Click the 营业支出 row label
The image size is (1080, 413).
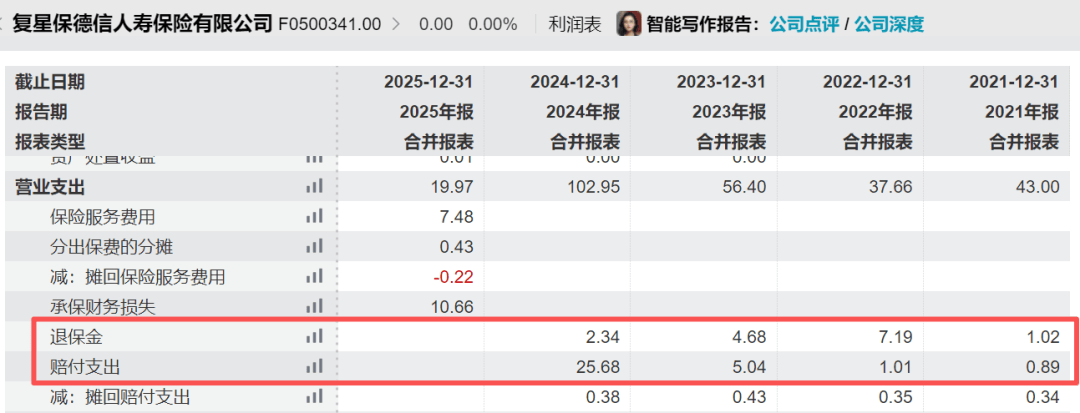click(x=50, y=187)
